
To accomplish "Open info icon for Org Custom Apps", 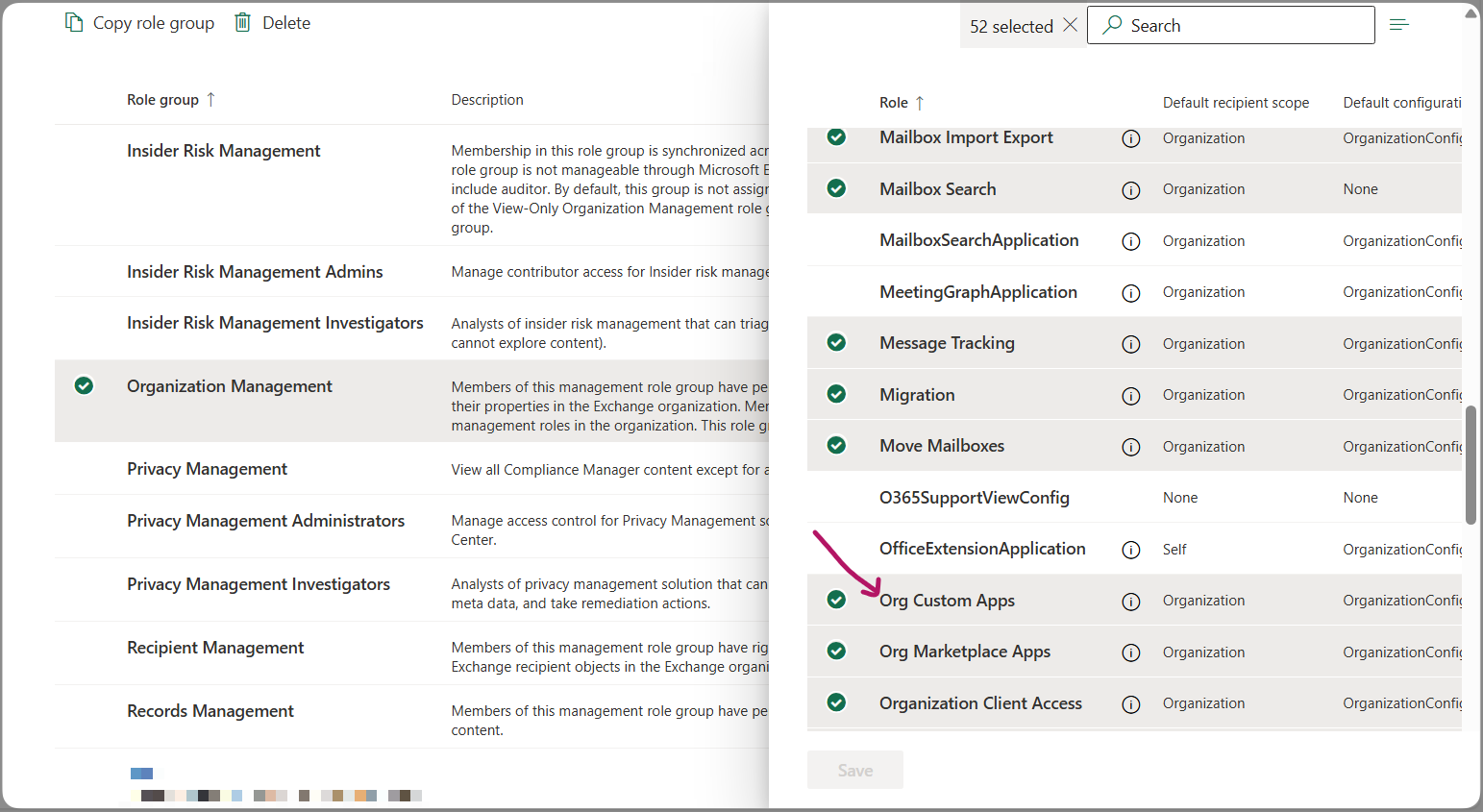I will pos(1131,602).
